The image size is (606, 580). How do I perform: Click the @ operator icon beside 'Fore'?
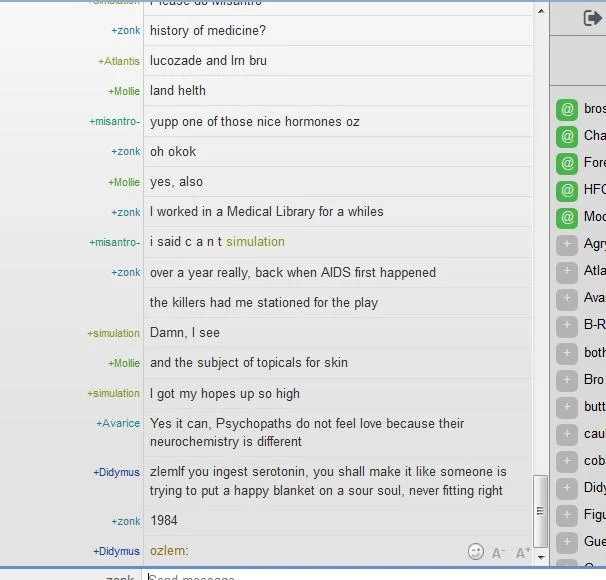567,163
